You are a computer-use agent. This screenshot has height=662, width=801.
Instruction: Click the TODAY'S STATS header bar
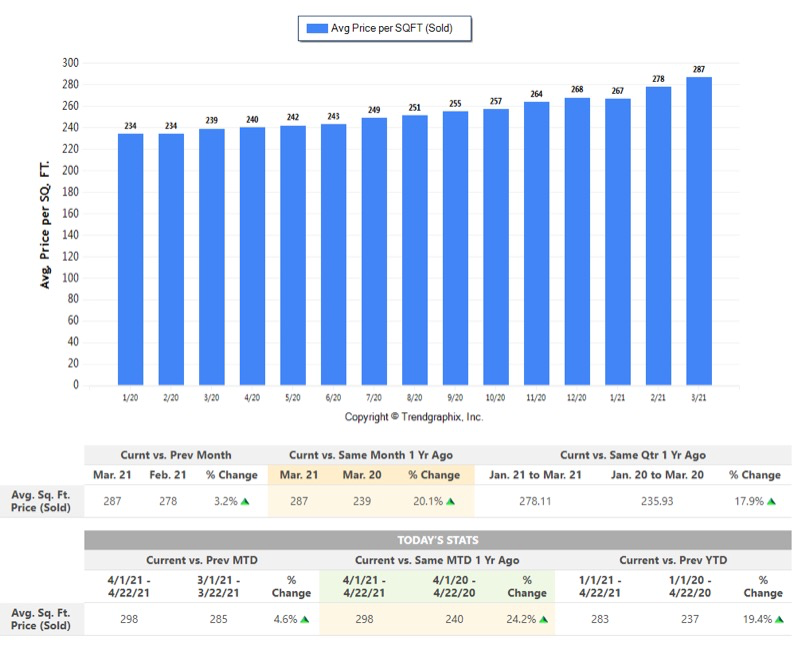[439, 540]
